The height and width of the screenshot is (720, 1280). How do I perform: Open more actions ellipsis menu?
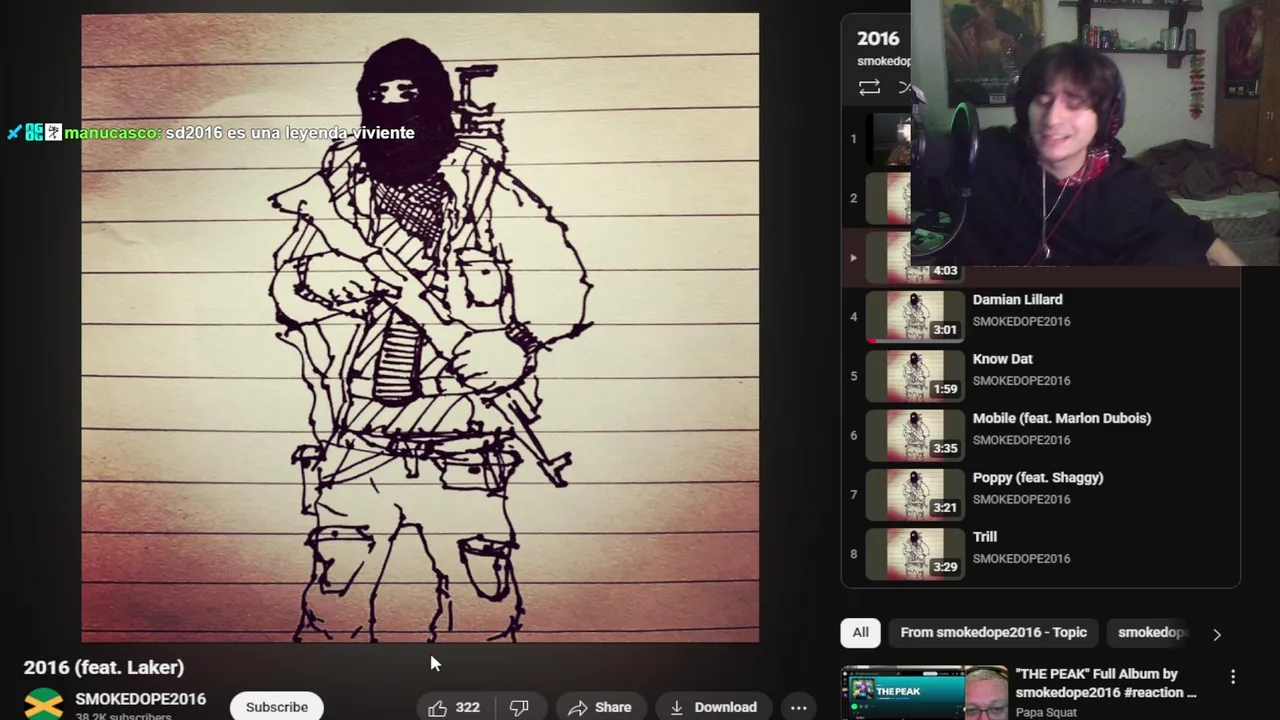click(798, 707)
